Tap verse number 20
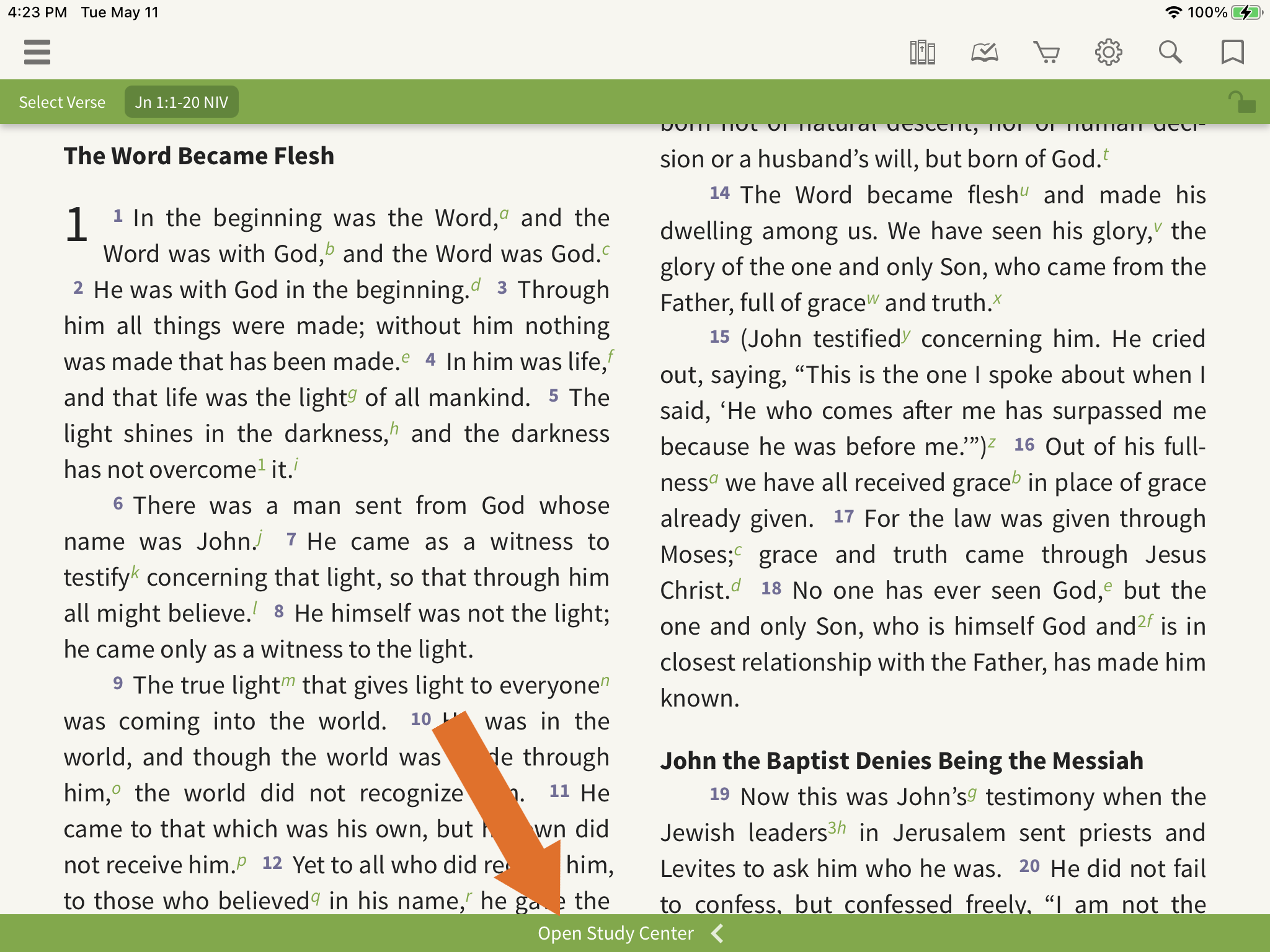The image size is (1270, 952). click(x=1029, y=866)
